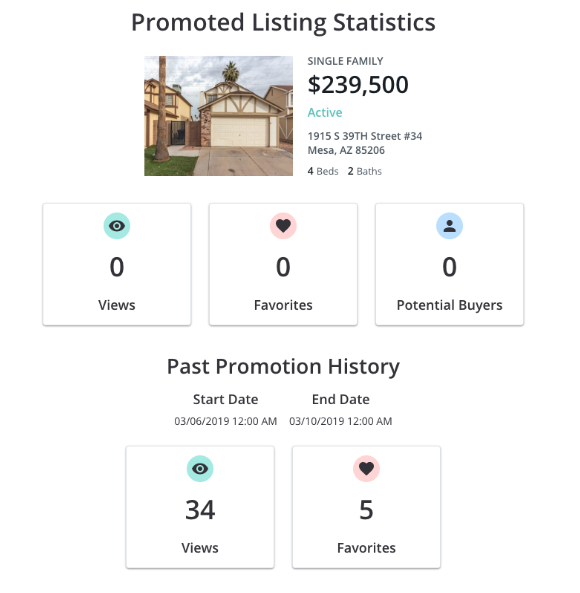This screenshot has height=593, width=580.
Task: Click the eye icon in Past Promotion History
Action: pos(200,469)
